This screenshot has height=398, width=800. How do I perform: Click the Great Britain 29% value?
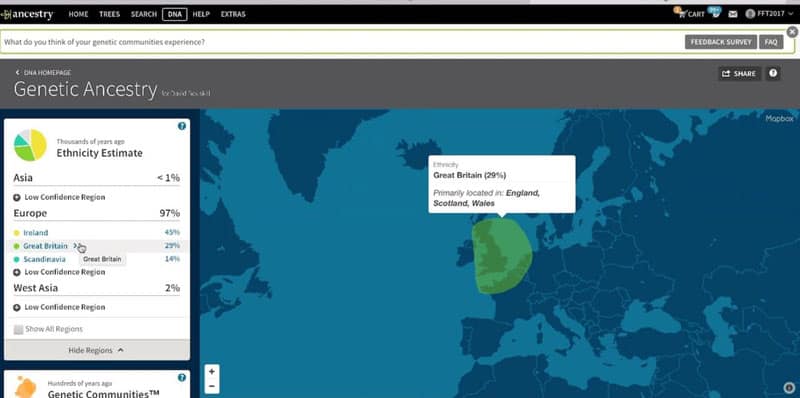coord(172,246)
